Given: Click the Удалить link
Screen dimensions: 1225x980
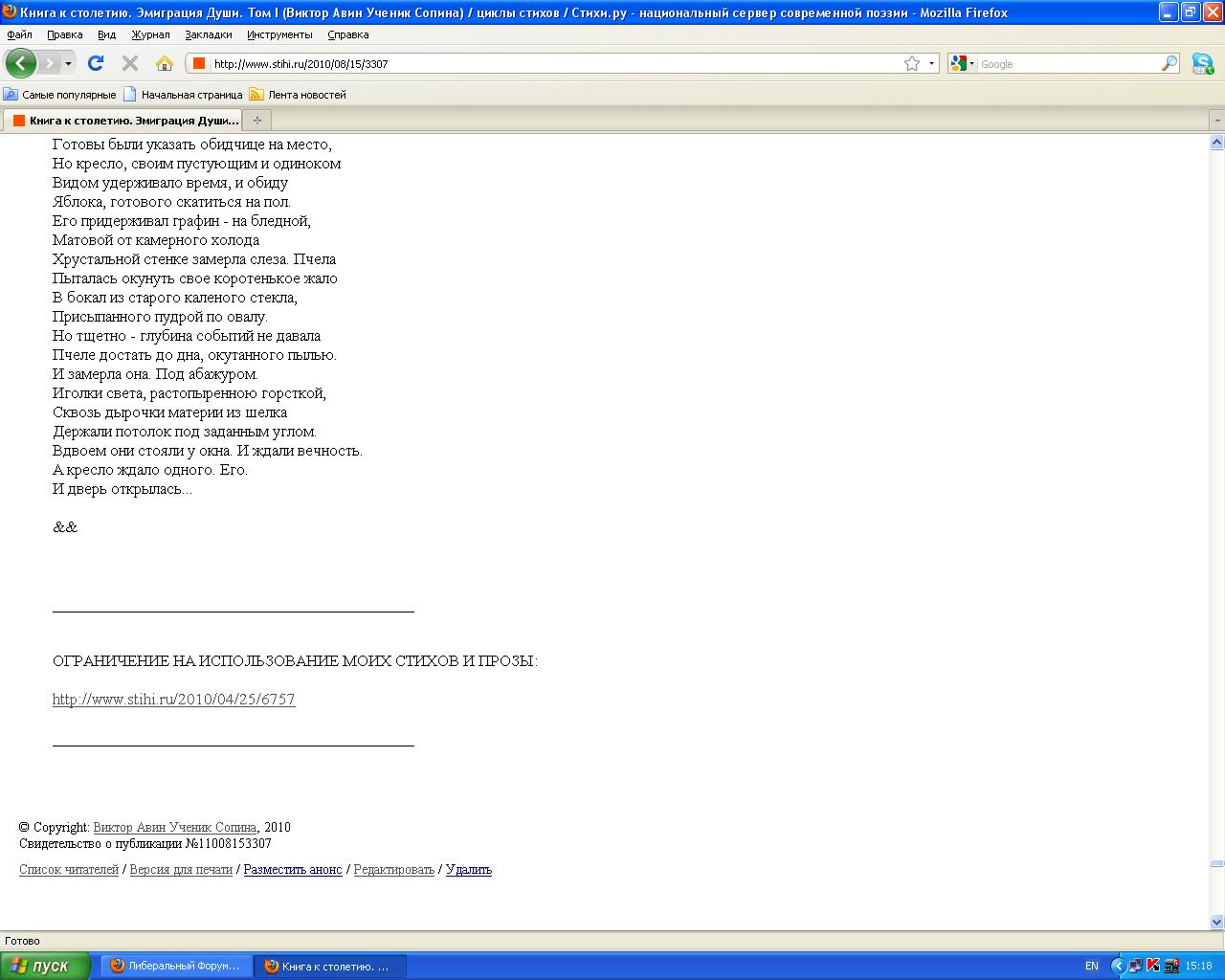Looking at the screenshot, I should [x=469, y=870].
